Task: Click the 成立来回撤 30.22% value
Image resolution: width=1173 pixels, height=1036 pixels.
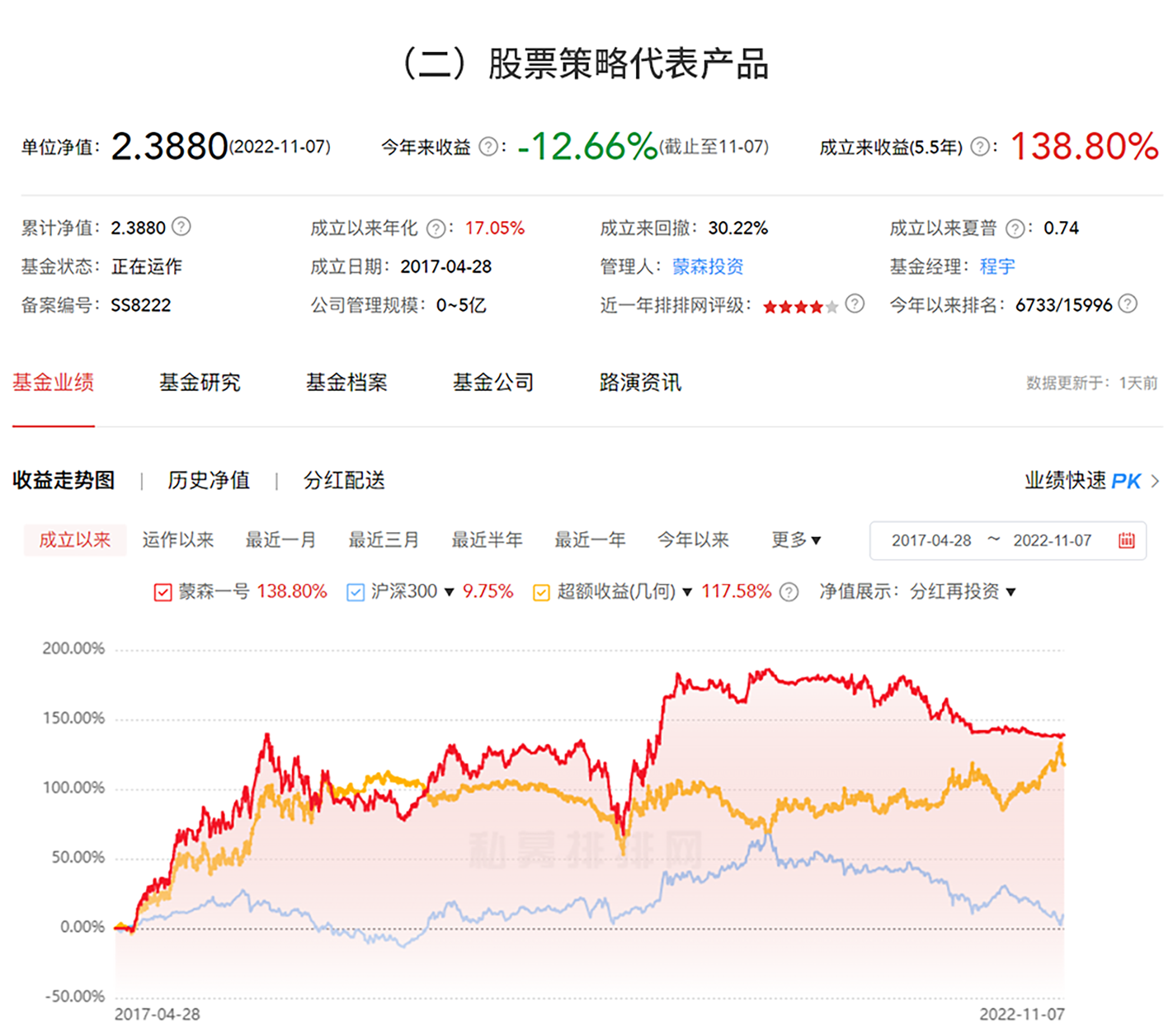Action: 738,228
